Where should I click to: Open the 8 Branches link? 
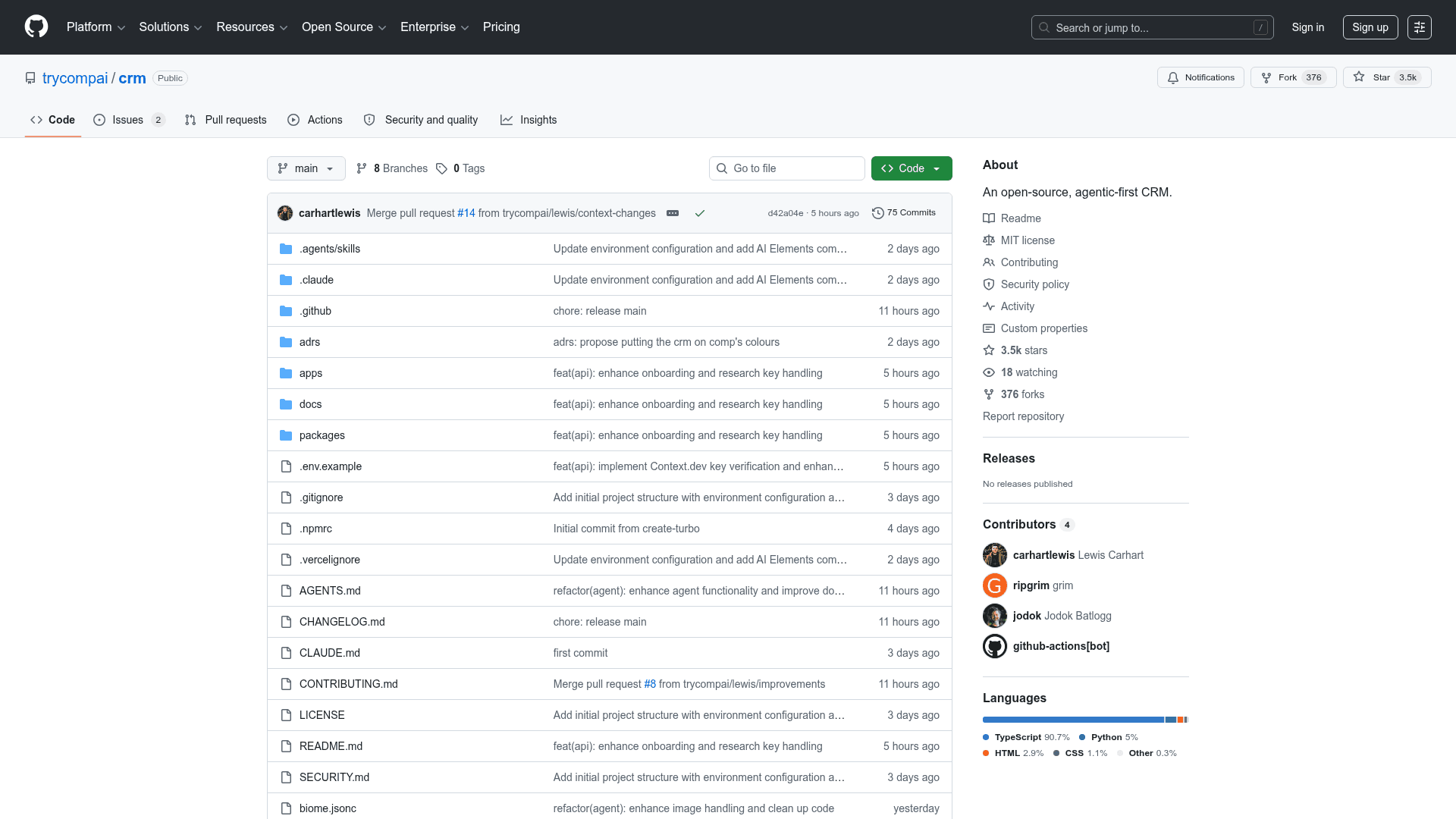click(392, 168)
